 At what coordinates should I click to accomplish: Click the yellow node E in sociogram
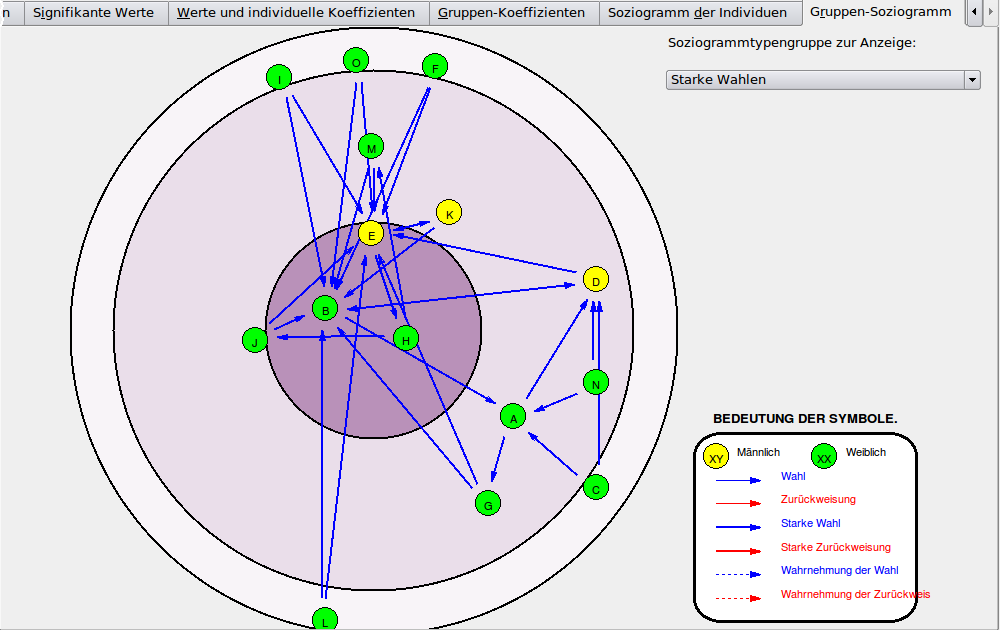click(x=371, y=234)
